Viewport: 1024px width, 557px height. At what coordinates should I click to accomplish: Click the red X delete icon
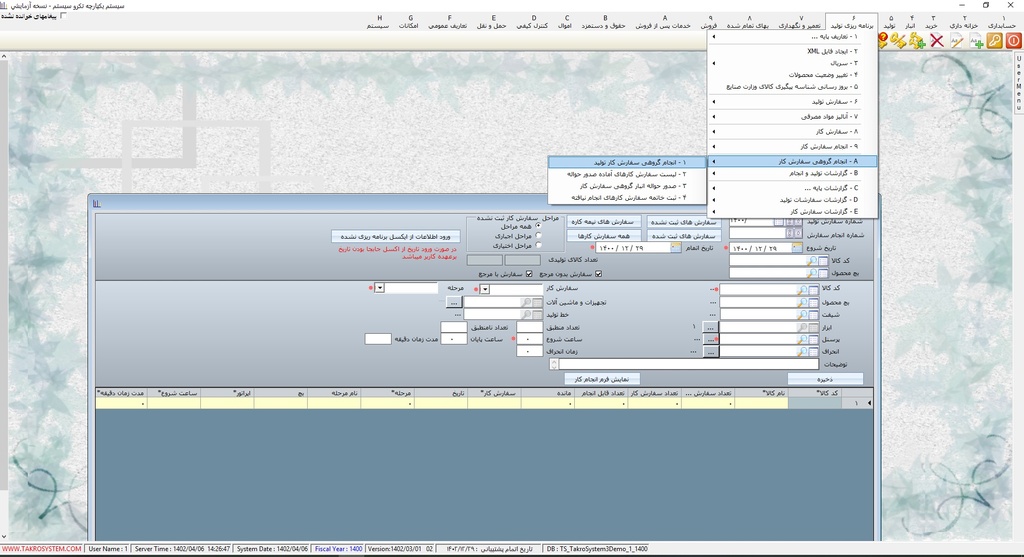(x=937, y=41)
